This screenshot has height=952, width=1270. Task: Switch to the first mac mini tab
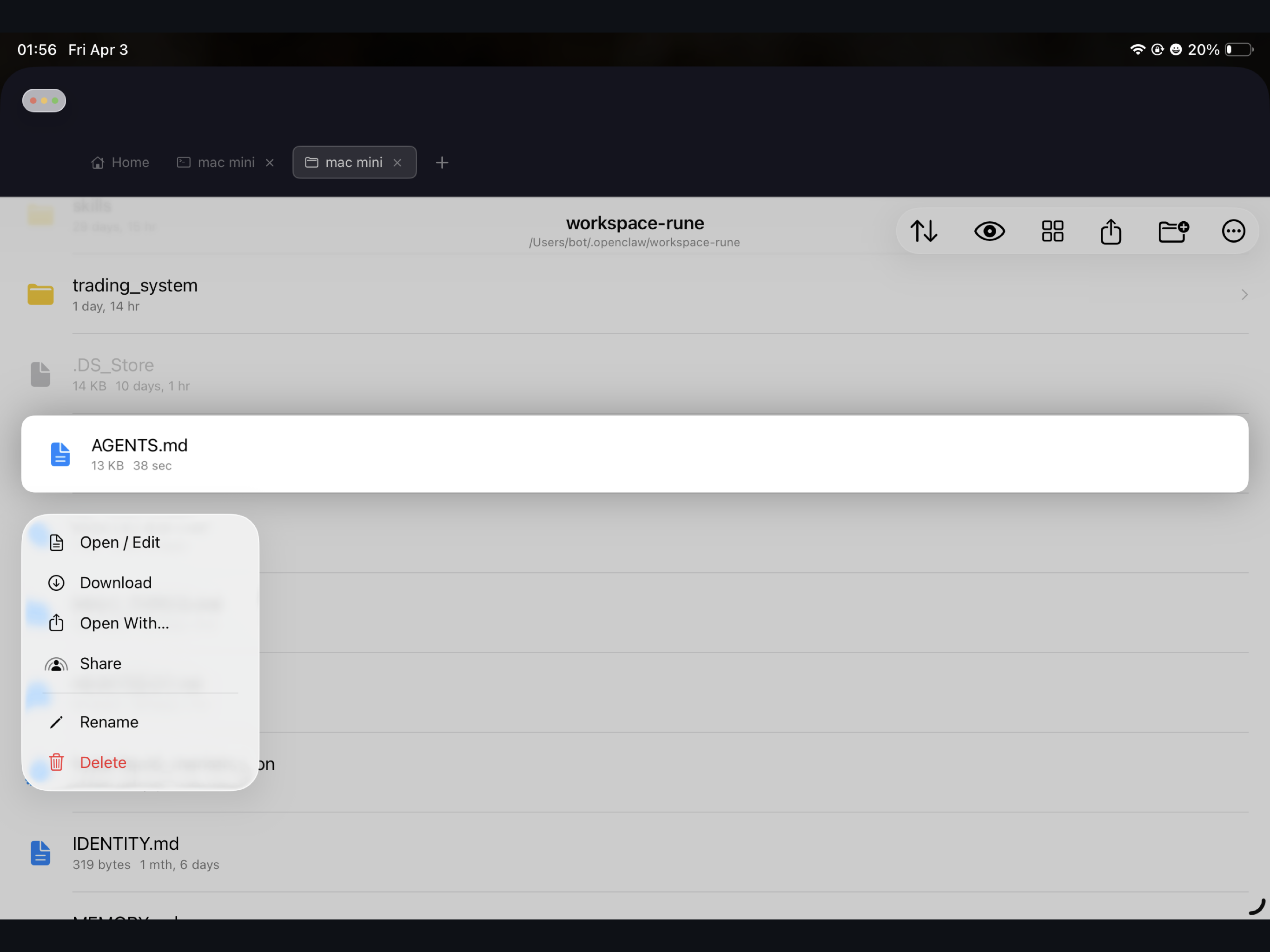pos(225,163)
